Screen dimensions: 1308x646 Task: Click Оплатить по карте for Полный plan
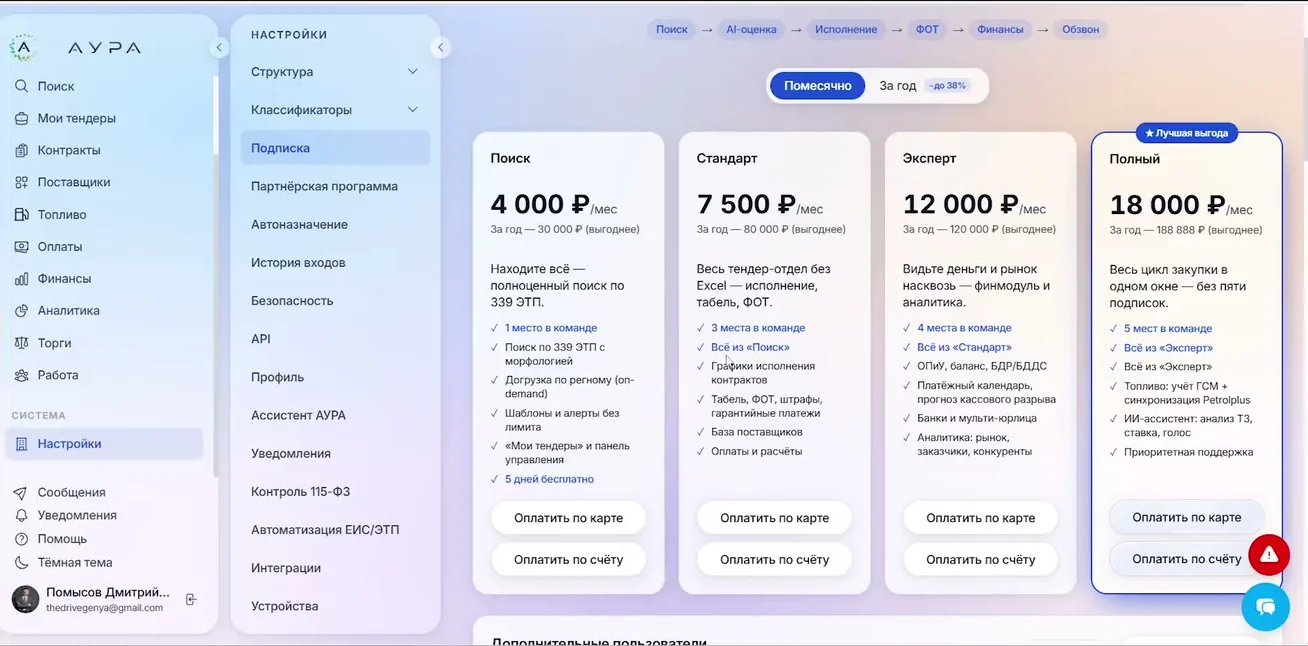[x=1187, y=517]
